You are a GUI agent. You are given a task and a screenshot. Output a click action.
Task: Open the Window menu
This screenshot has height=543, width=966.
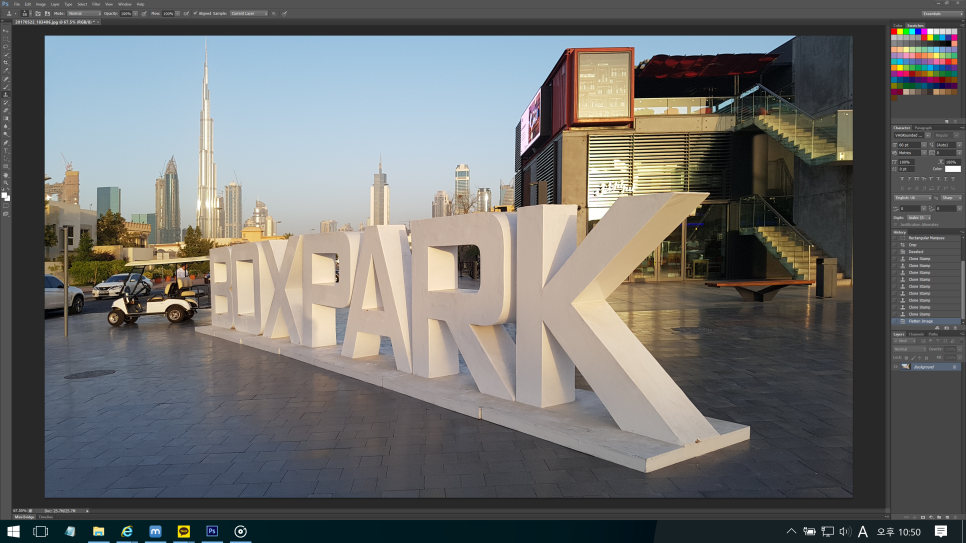[x=124, y=4]
